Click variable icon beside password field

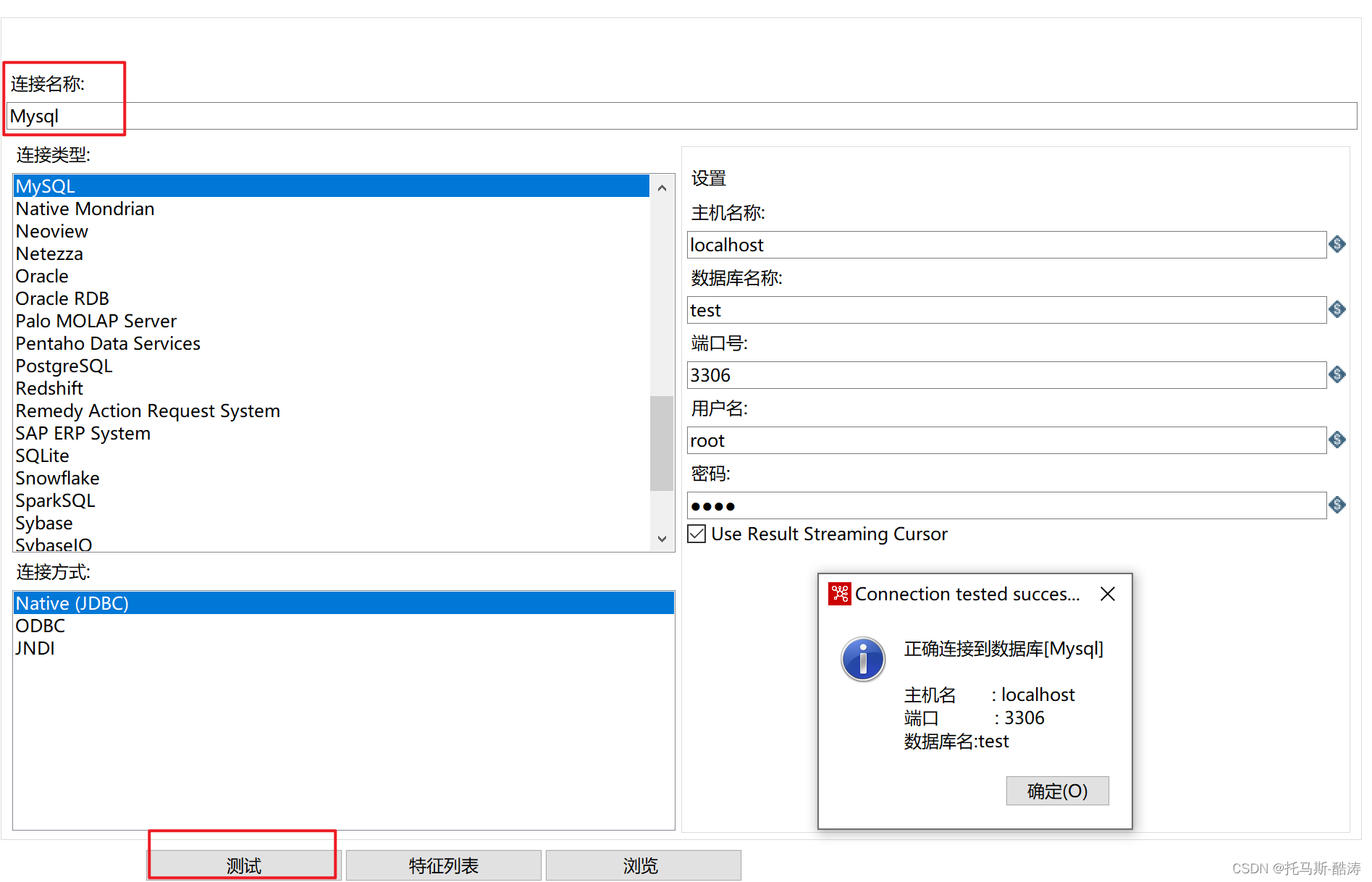pyautogui.click(x=1337, y=505)
